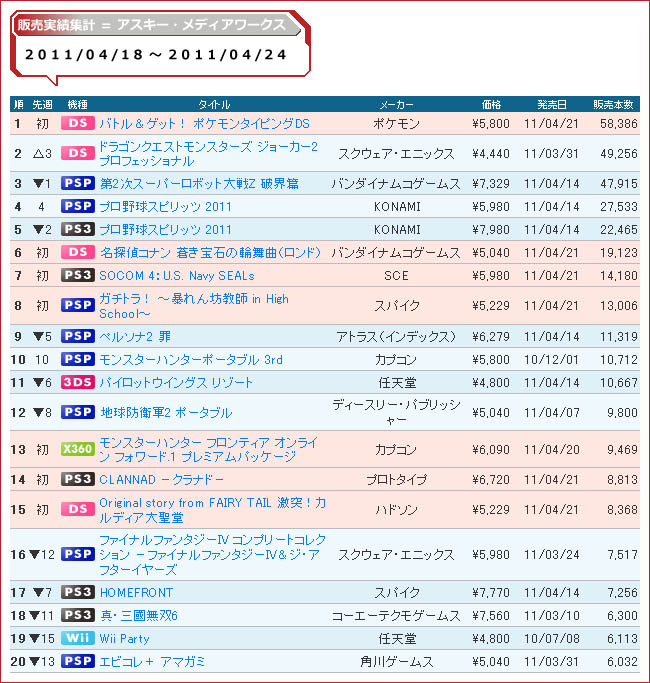The height and width of the screenshot is (683, 650).
Task: Open the Wii Party link
Action: [124, 639]
